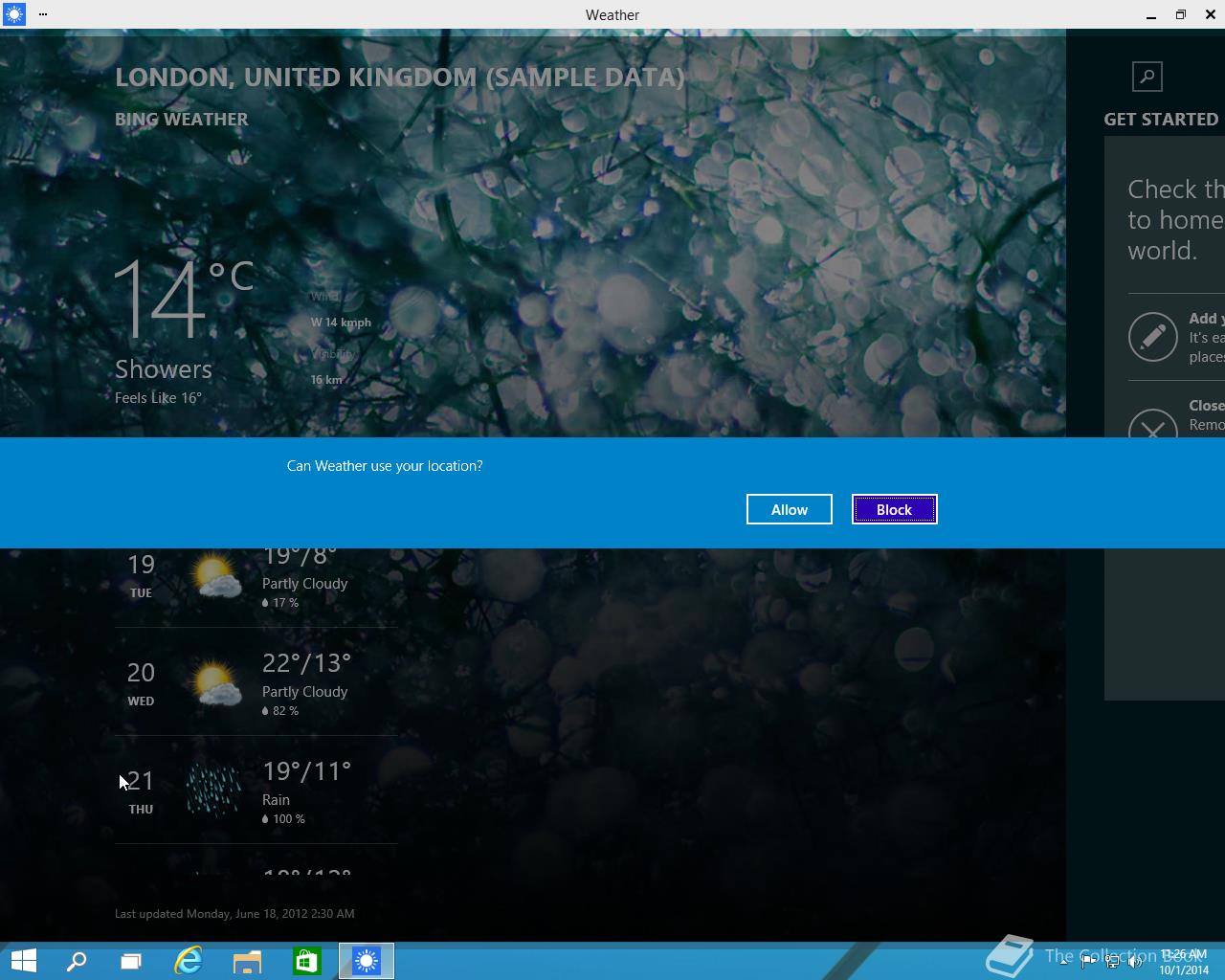The width and height of the screenshot is (1225, 980).
Task: Allow Weather to use your location
Action: tap(789, 509)
